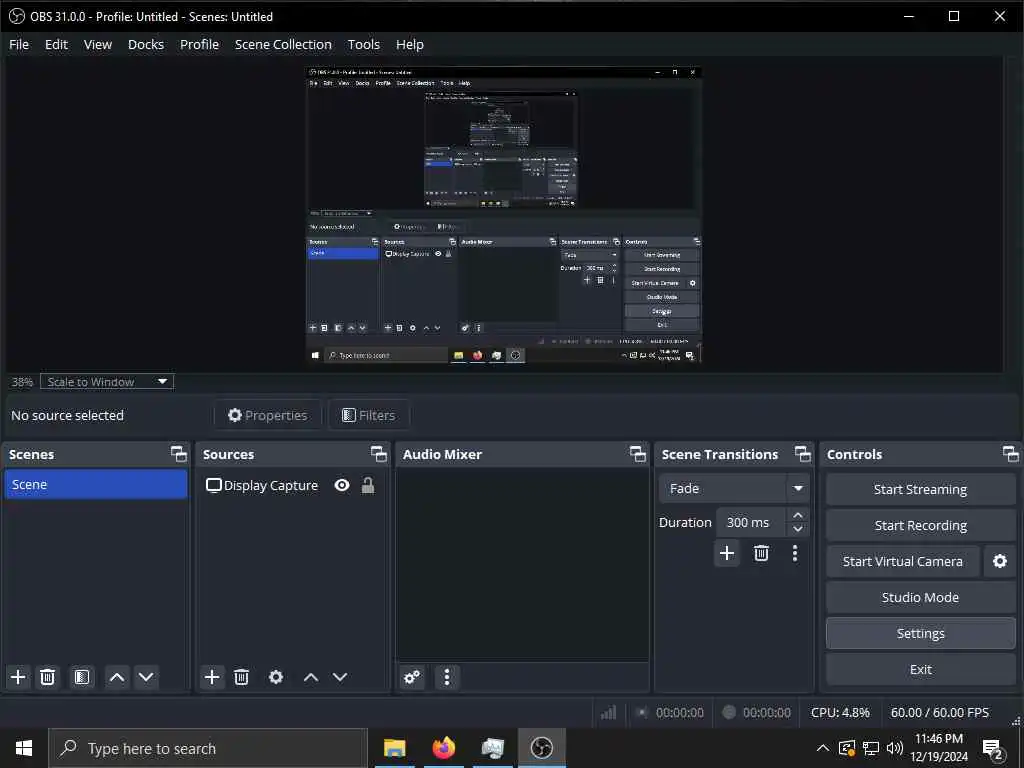
Task: Click Start Virtual Camera button
Action: coord(903,562)
